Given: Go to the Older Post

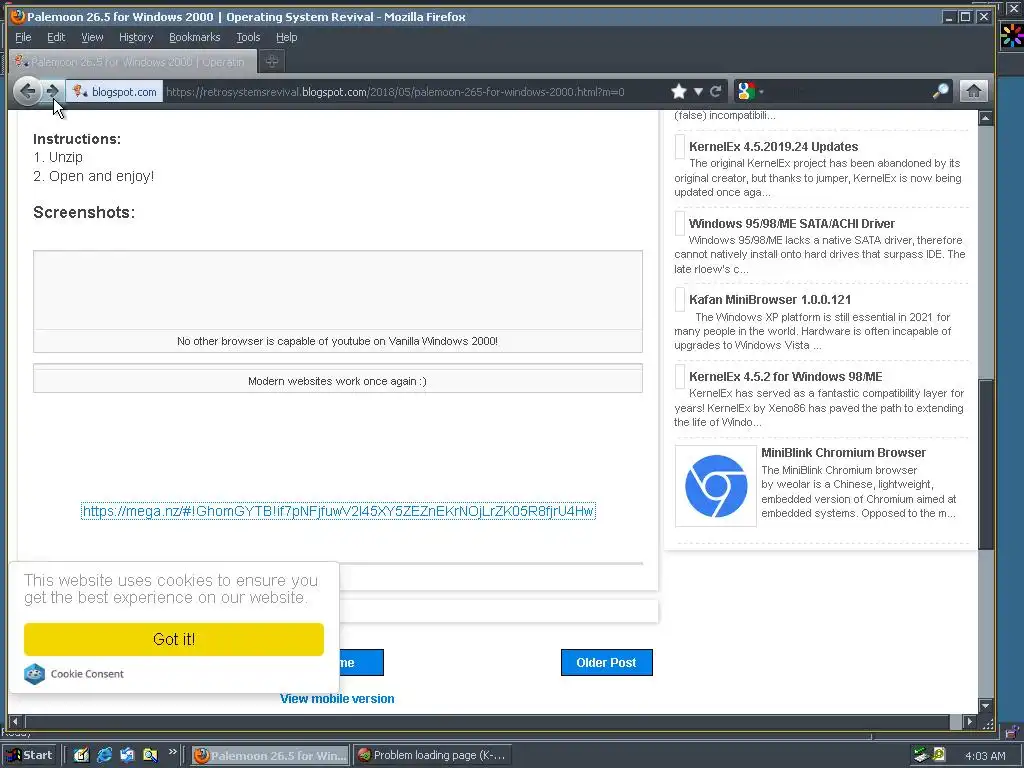Looking at the screenshot, I should coord(607,662).
